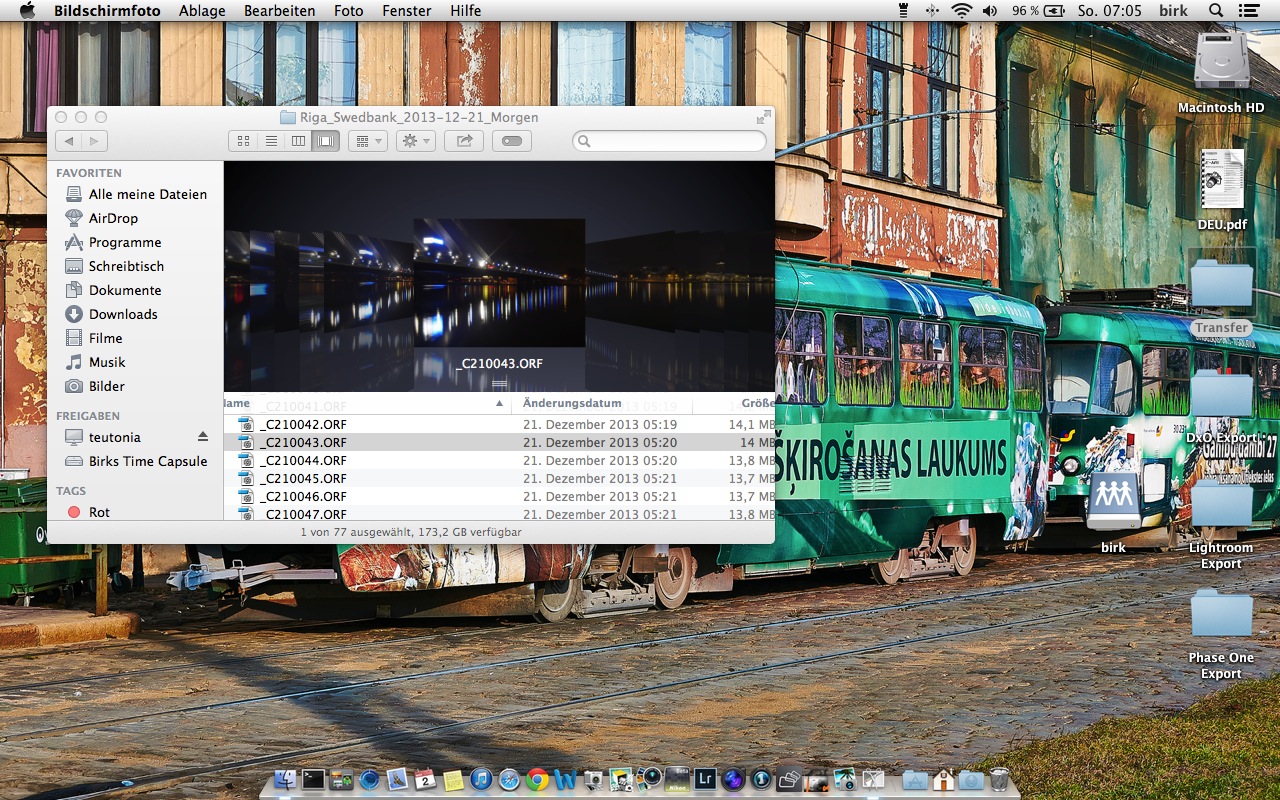
Task: Switch Finder to icon view
Action: point(243,142)
